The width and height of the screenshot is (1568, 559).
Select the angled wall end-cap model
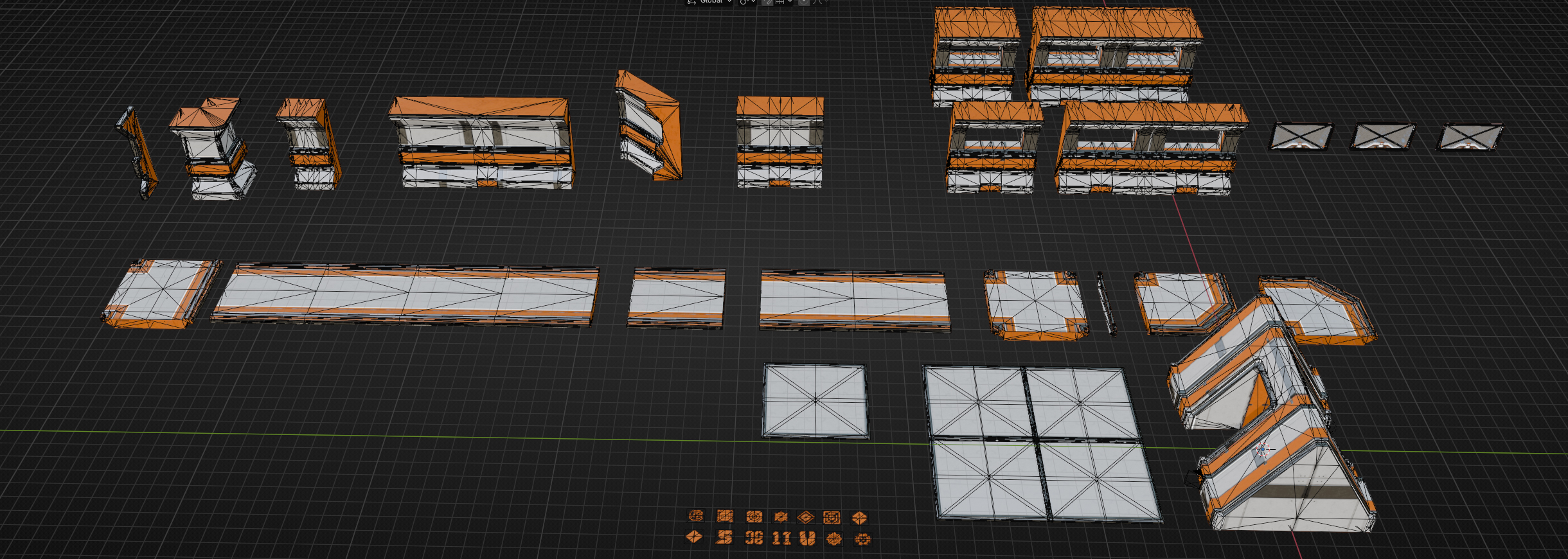pyautogui.click(x=648, y=126)
